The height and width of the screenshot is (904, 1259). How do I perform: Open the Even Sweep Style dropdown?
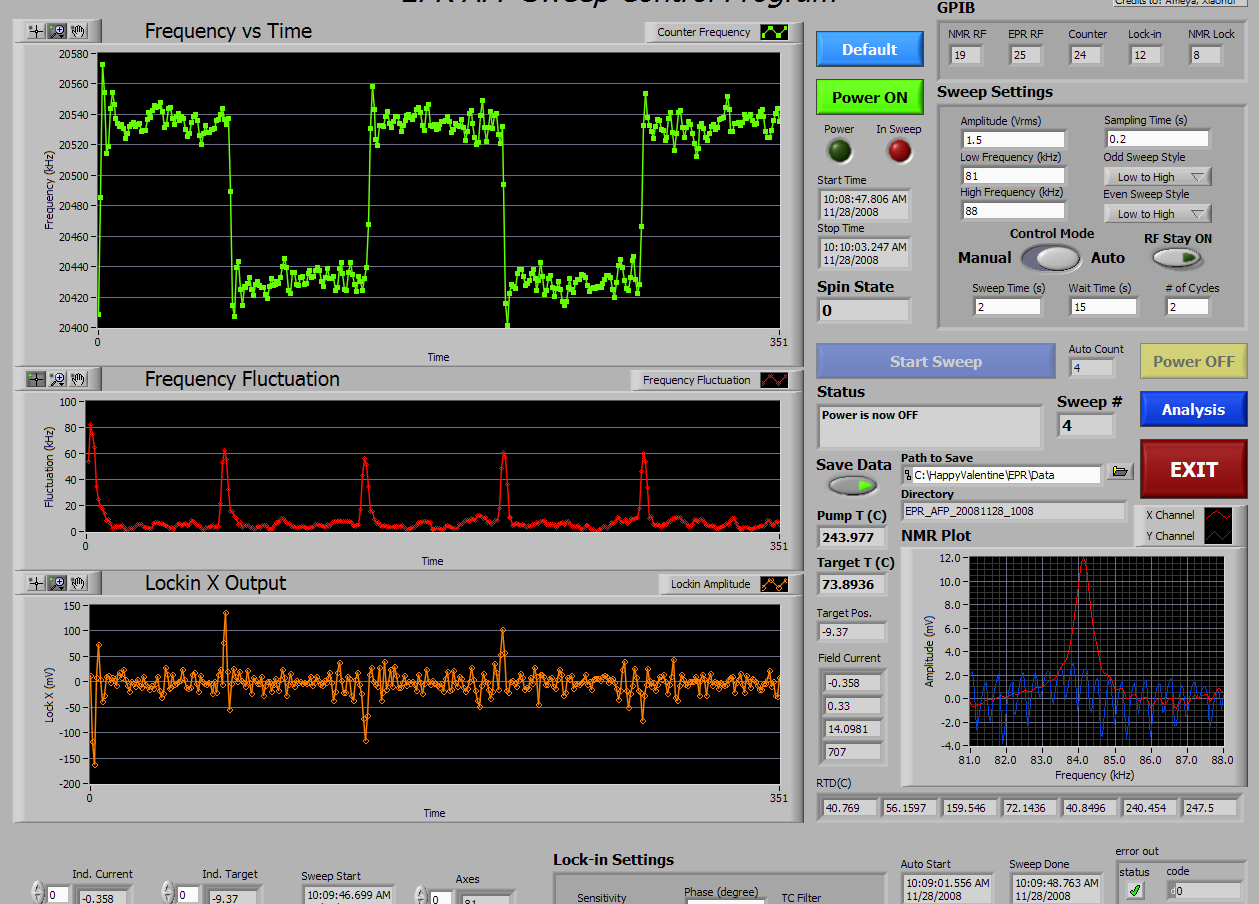[1156, 214]
